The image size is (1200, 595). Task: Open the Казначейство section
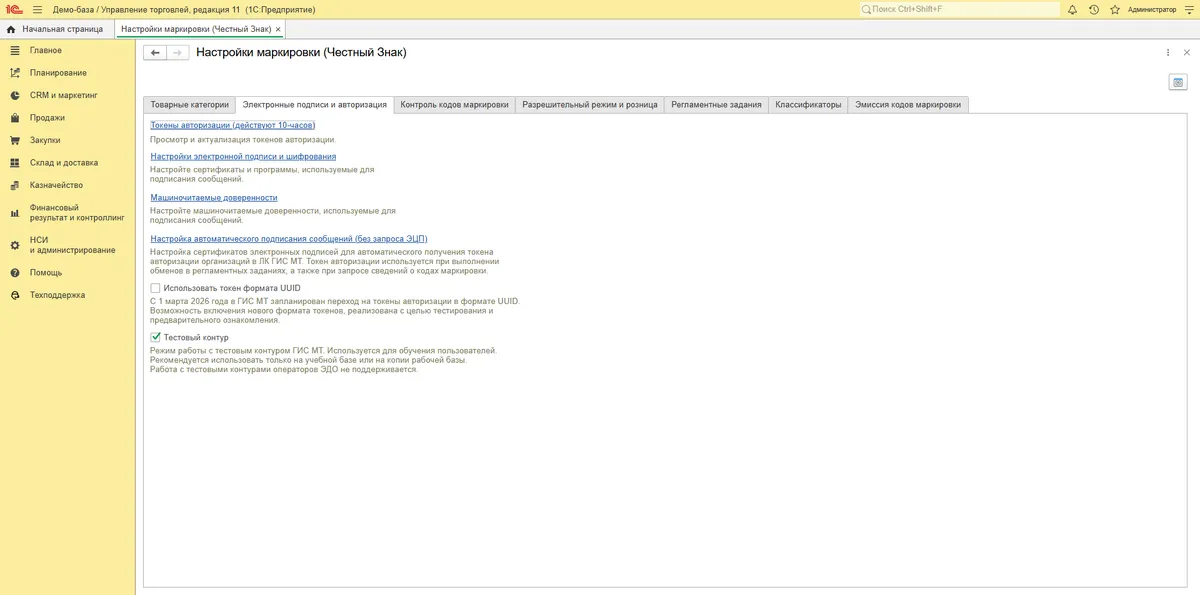56,185
